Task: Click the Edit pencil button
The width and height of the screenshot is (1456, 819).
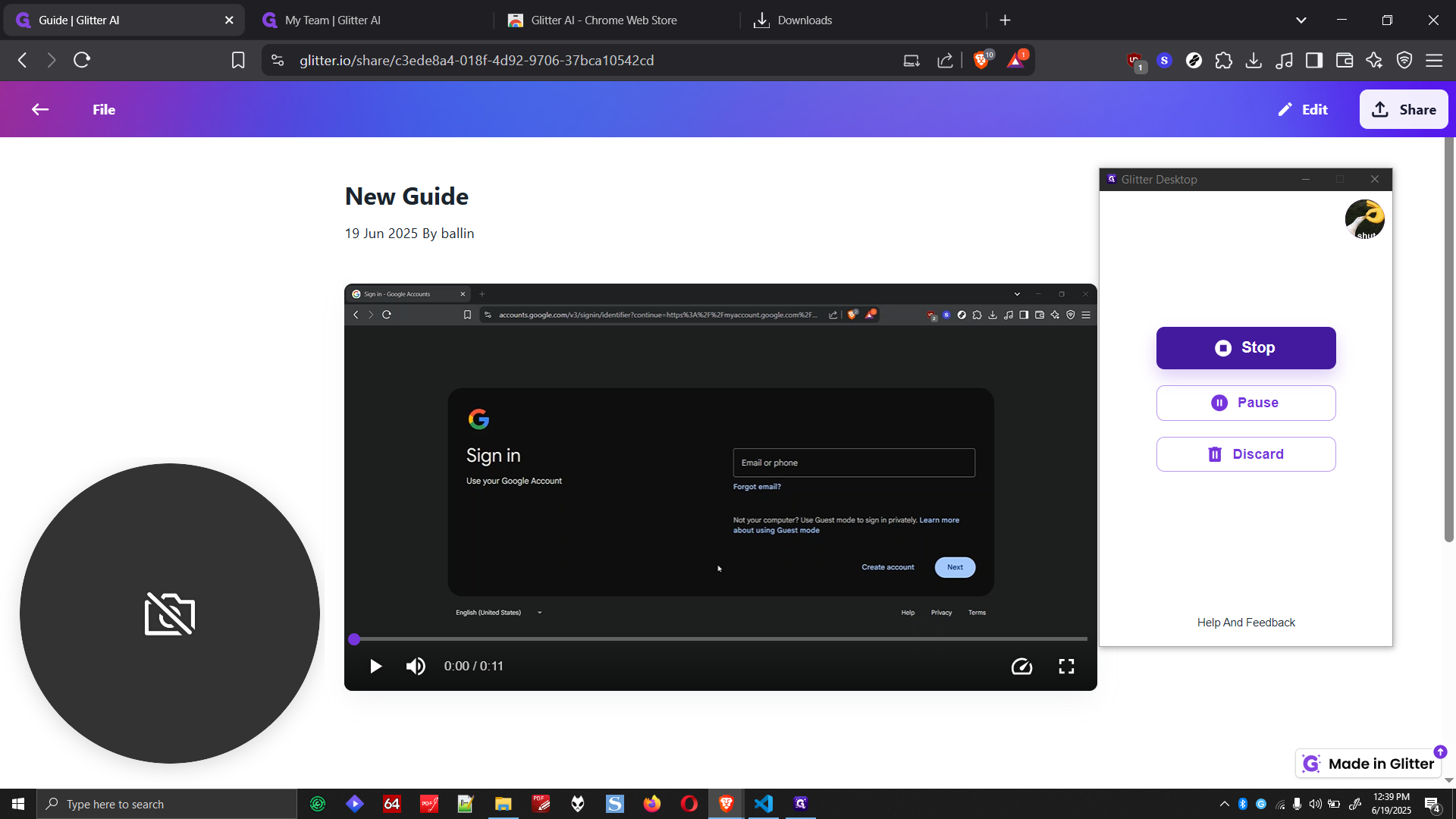Action: pyautogui.click(x=1303, y=110)
